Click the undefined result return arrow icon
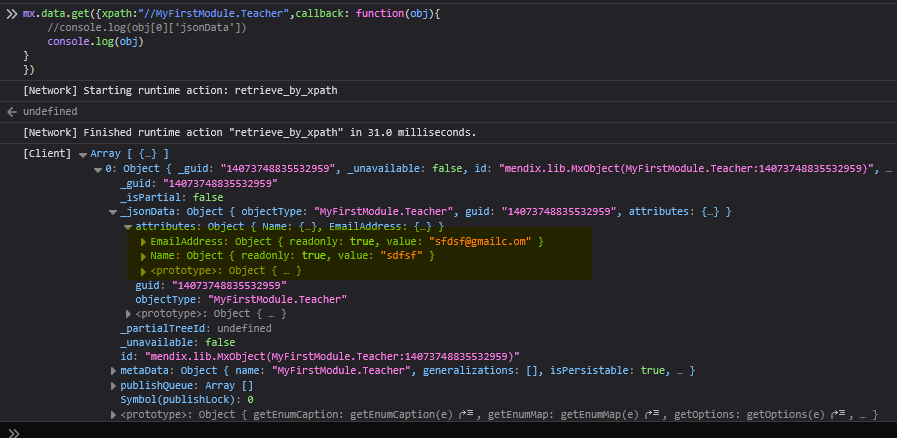This screenshot has width=897, height=438. [11, 112]
